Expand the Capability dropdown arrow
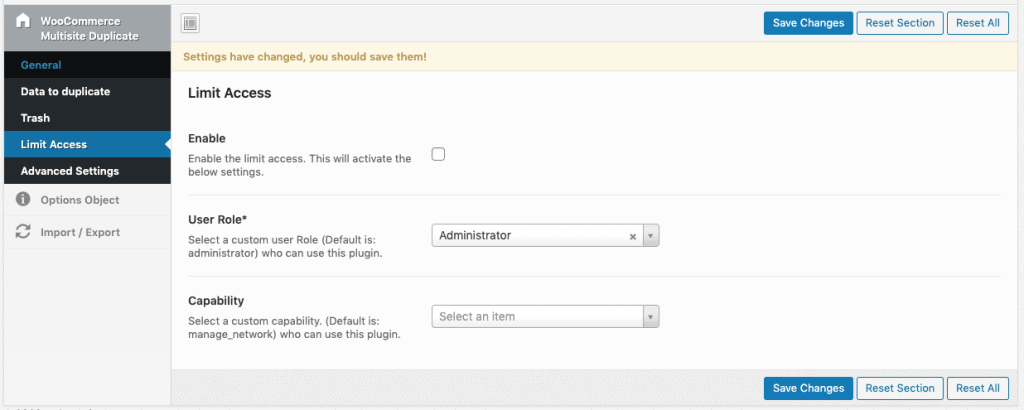Screen dimensions: 1024x410 (651, 317)
